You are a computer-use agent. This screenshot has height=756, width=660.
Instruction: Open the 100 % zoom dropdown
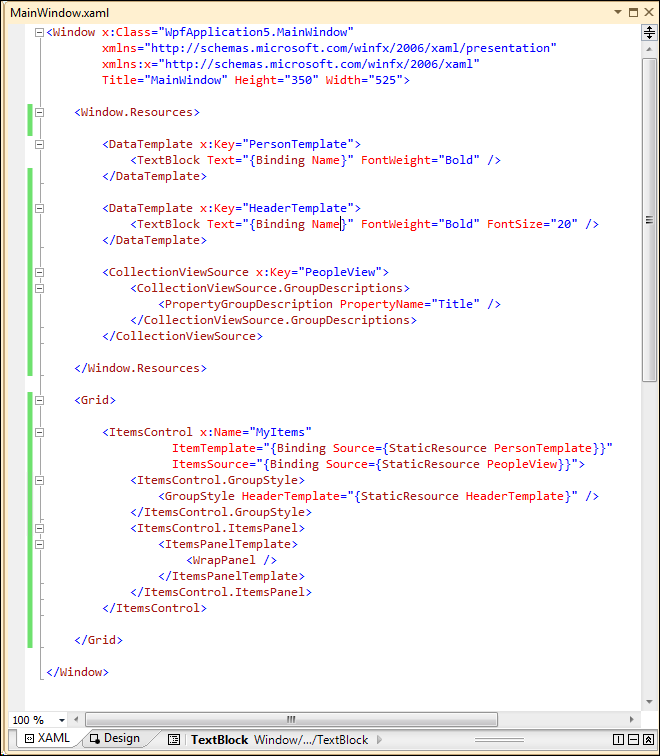[x=62, y=720]
